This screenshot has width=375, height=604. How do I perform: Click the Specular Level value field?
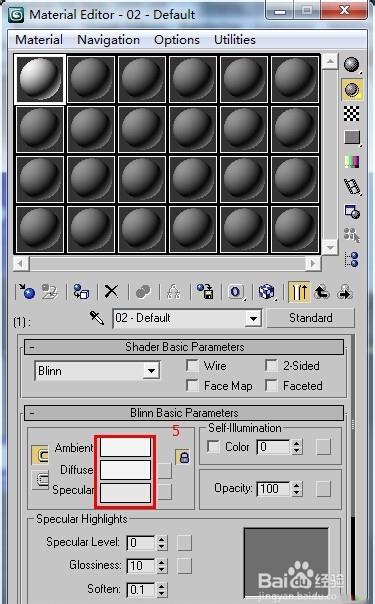141,543
